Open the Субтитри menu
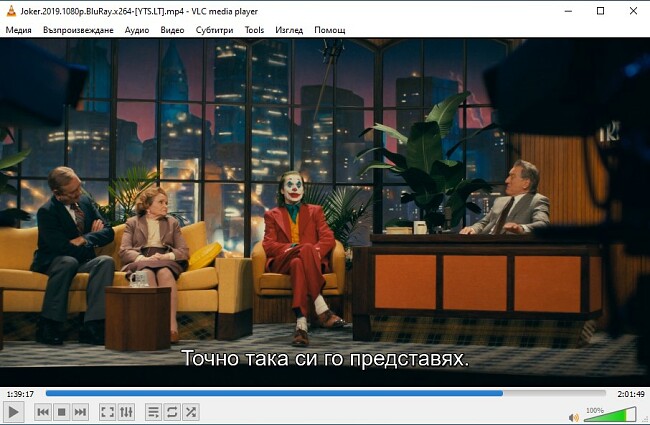Screen dimensions: 650x425 click(214, 30)
